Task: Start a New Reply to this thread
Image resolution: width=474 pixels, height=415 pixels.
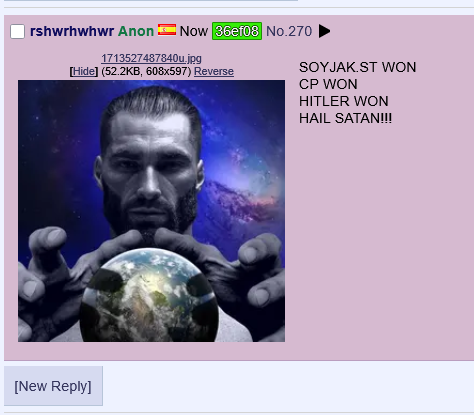Action: [53, 386]
